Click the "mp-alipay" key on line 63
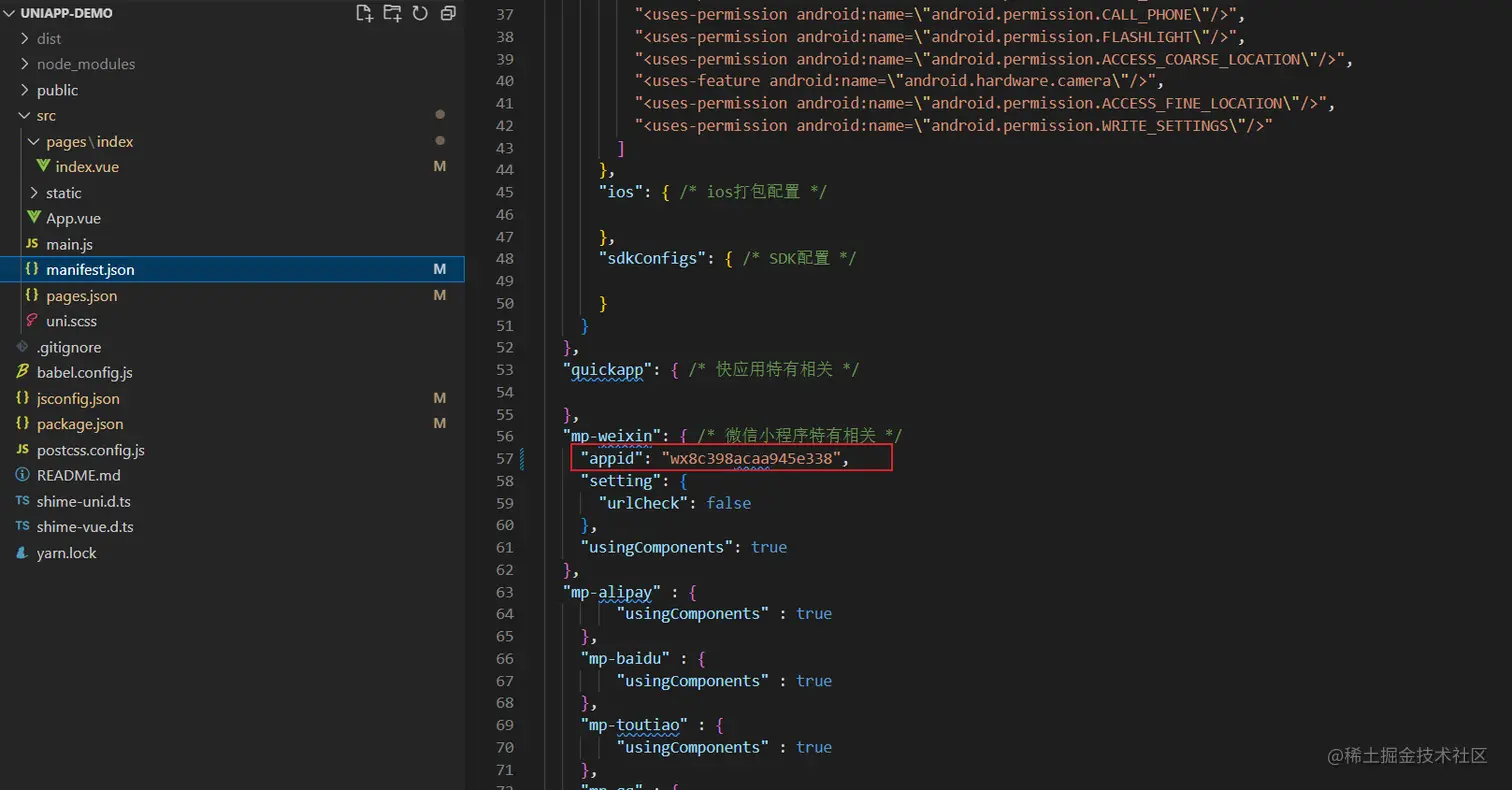 612,592
